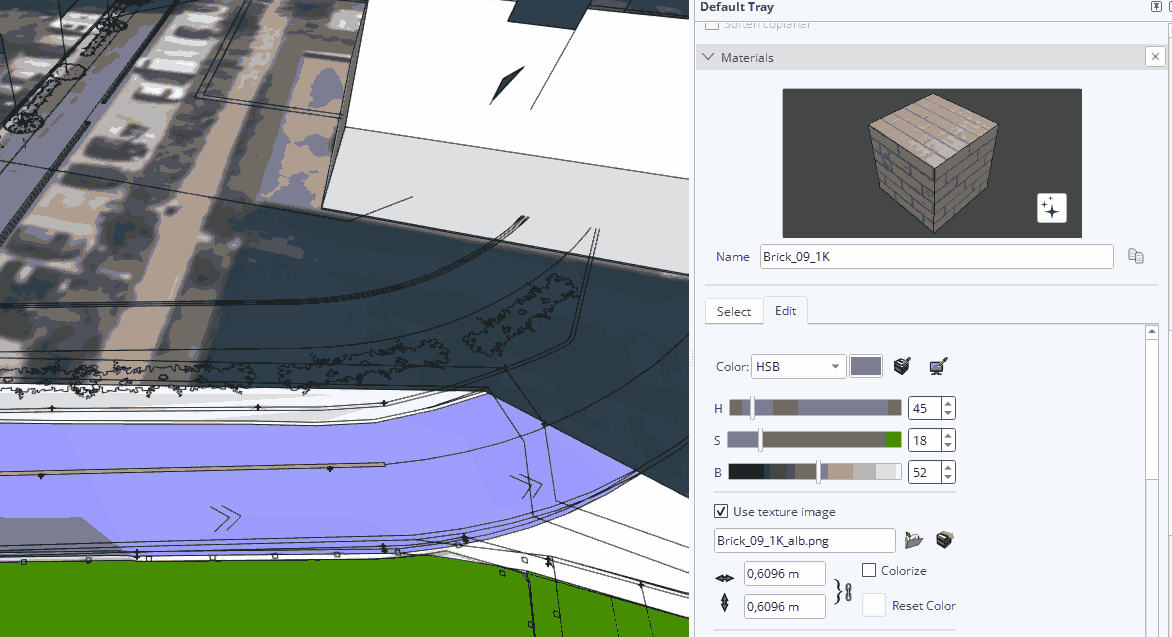The height and width of the screenshot is (637, 1172).
Task: Uncheck Use texture image
Action: click(721, 511)
